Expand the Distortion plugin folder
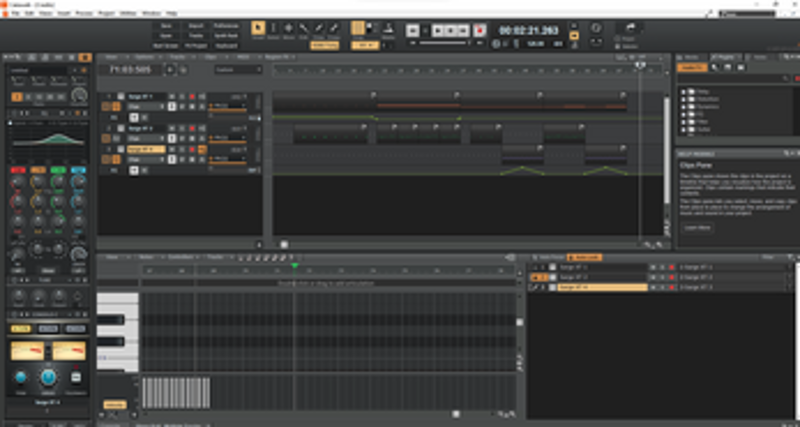This screenshot has height=427, width=800. coord(683,99)
